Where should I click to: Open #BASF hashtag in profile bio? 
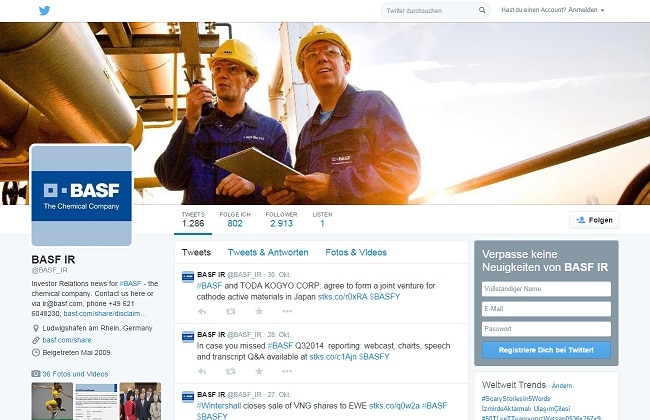click(x=130, y=284)
